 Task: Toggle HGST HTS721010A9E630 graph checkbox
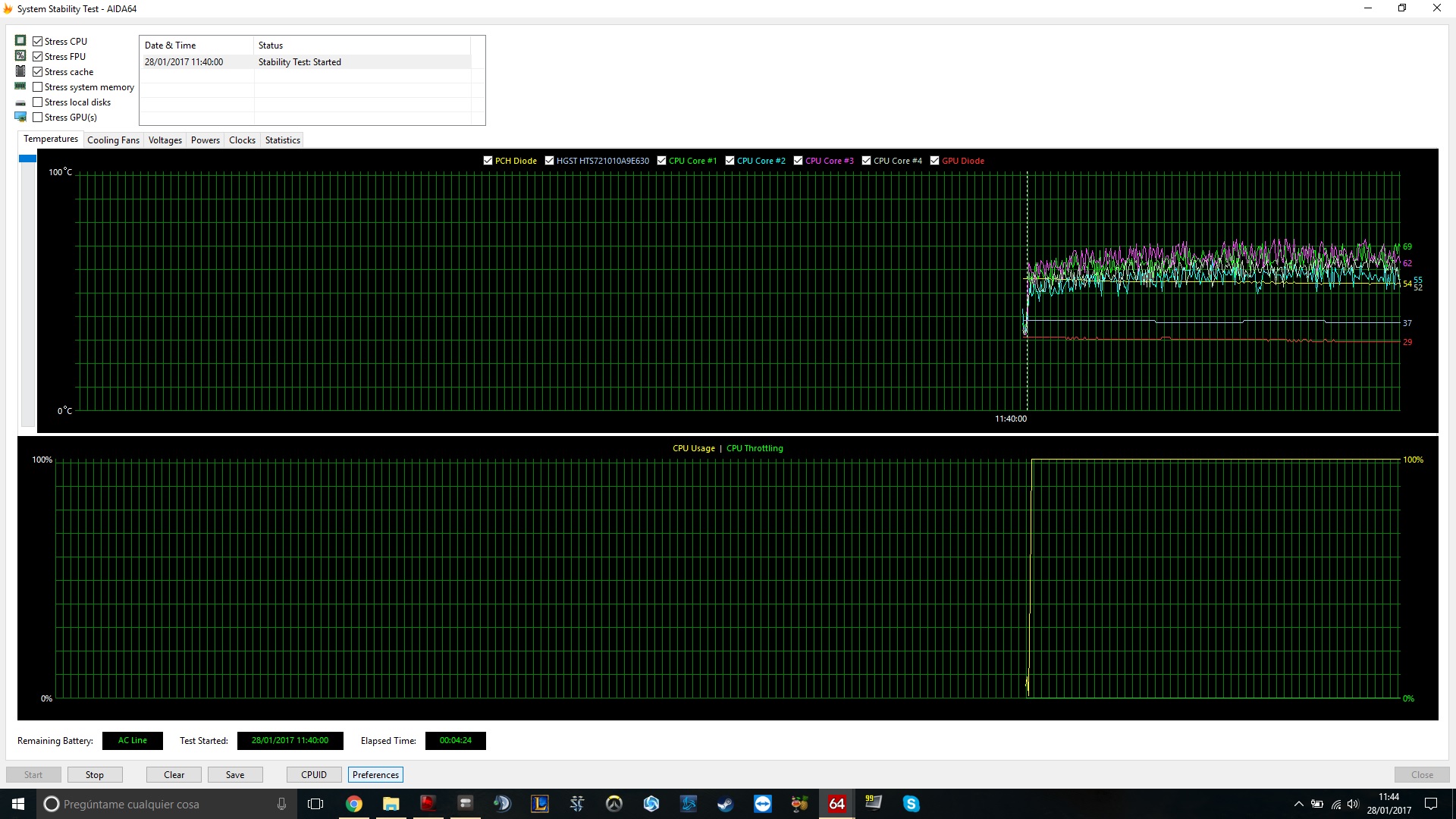point(549,161)
